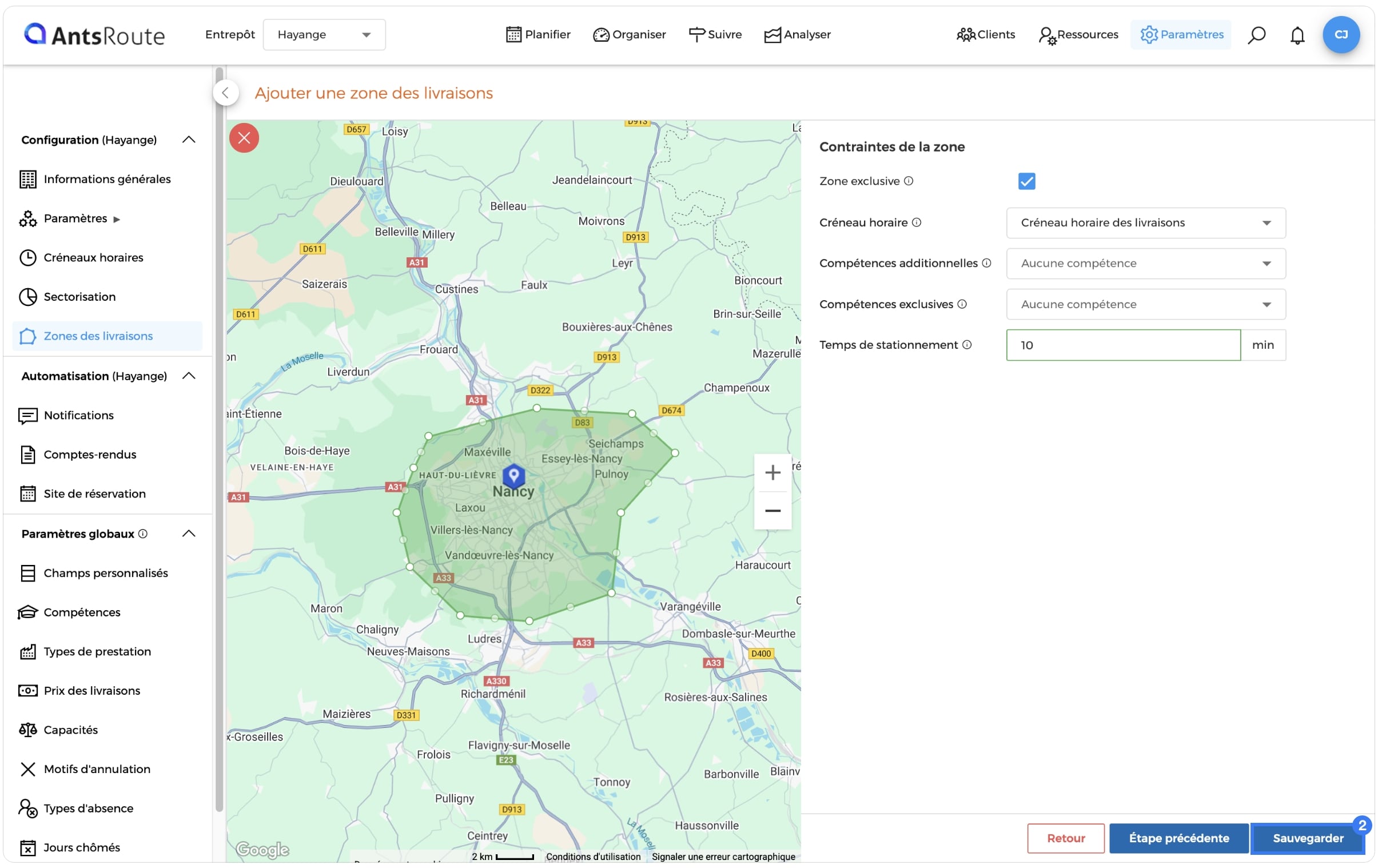Screen dimensions: 1378x868
Task: Open Compétences in sidebar
Action: click(107, 614)
